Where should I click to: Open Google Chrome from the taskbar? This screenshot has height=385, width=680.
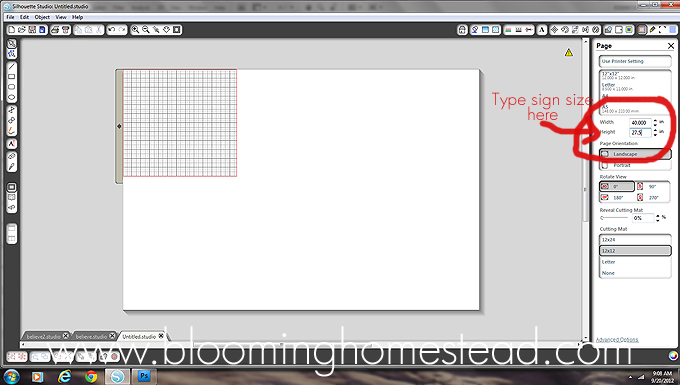[91, 376]
